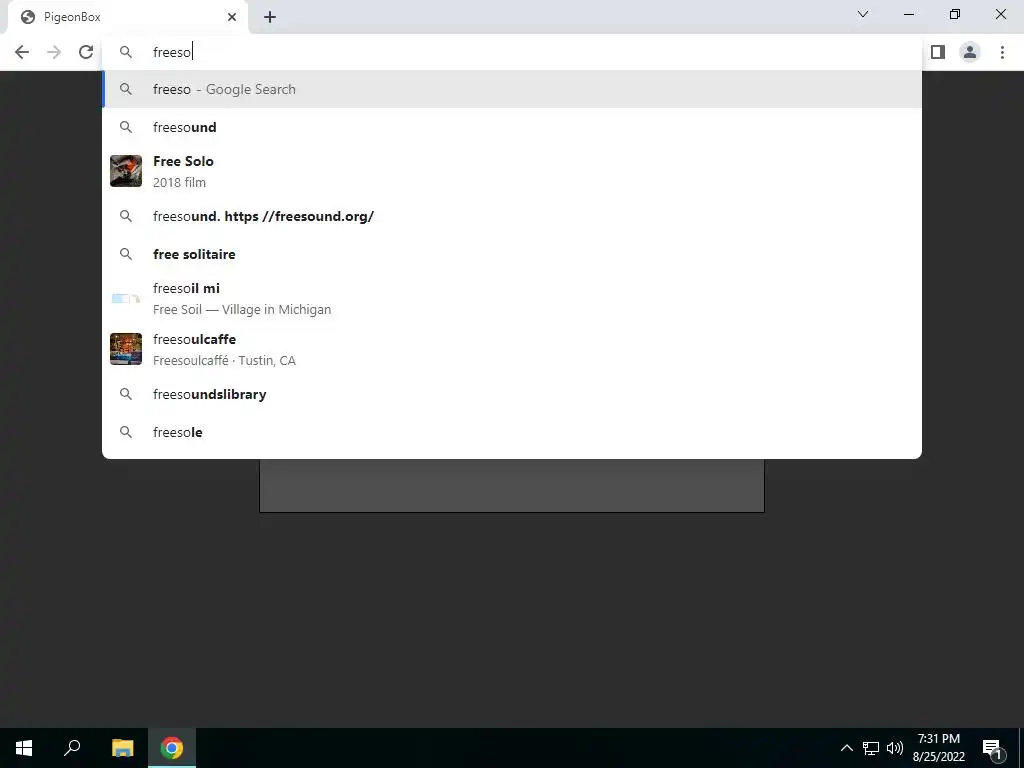
Task: Click the magnifier icon beside 'freesole'
Action: pyautogui.click(x=126, y=432)
